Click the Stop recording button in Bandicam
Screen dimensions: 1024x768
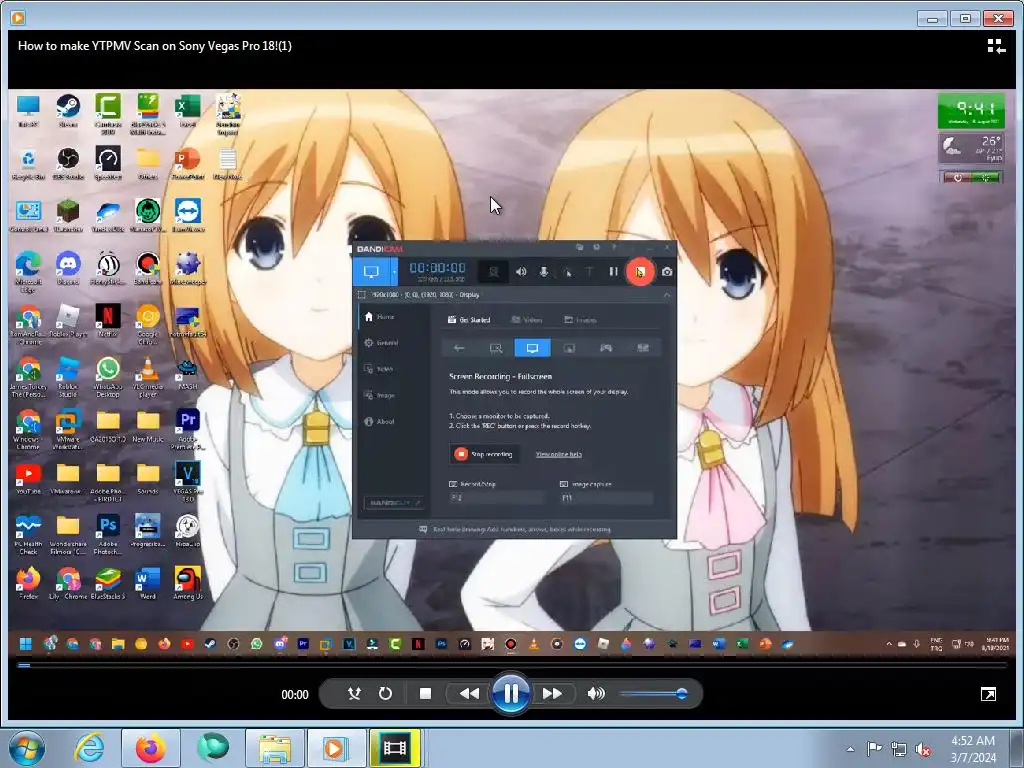[x=484, y=454]
